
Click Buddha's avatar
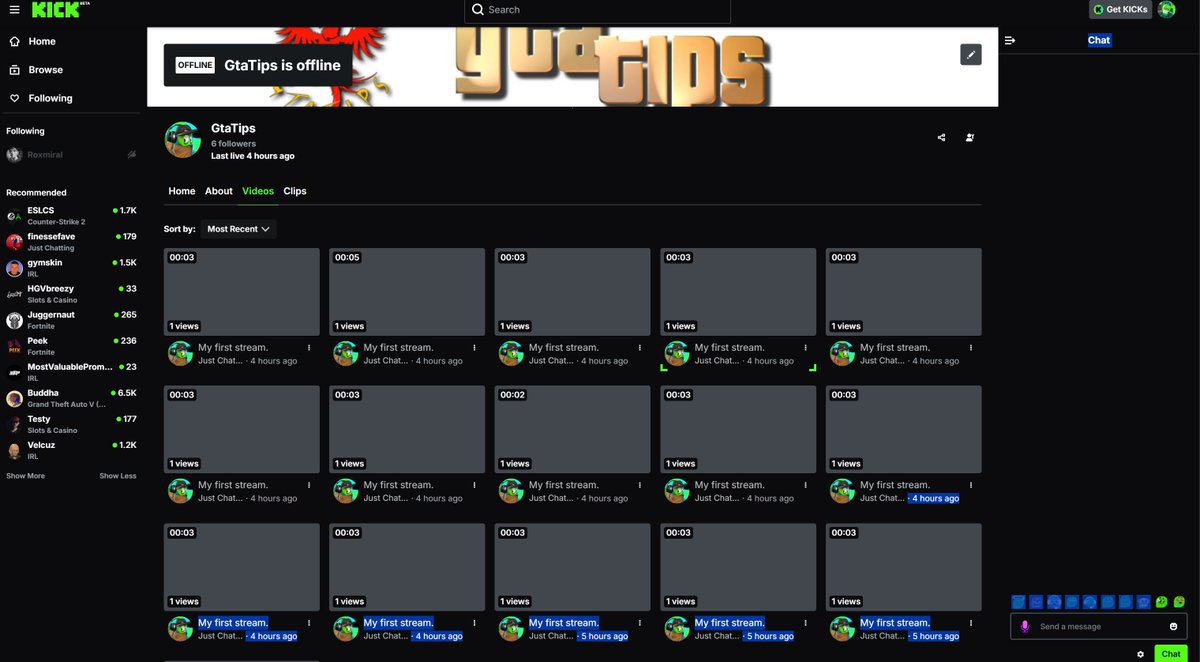point(14,398)
